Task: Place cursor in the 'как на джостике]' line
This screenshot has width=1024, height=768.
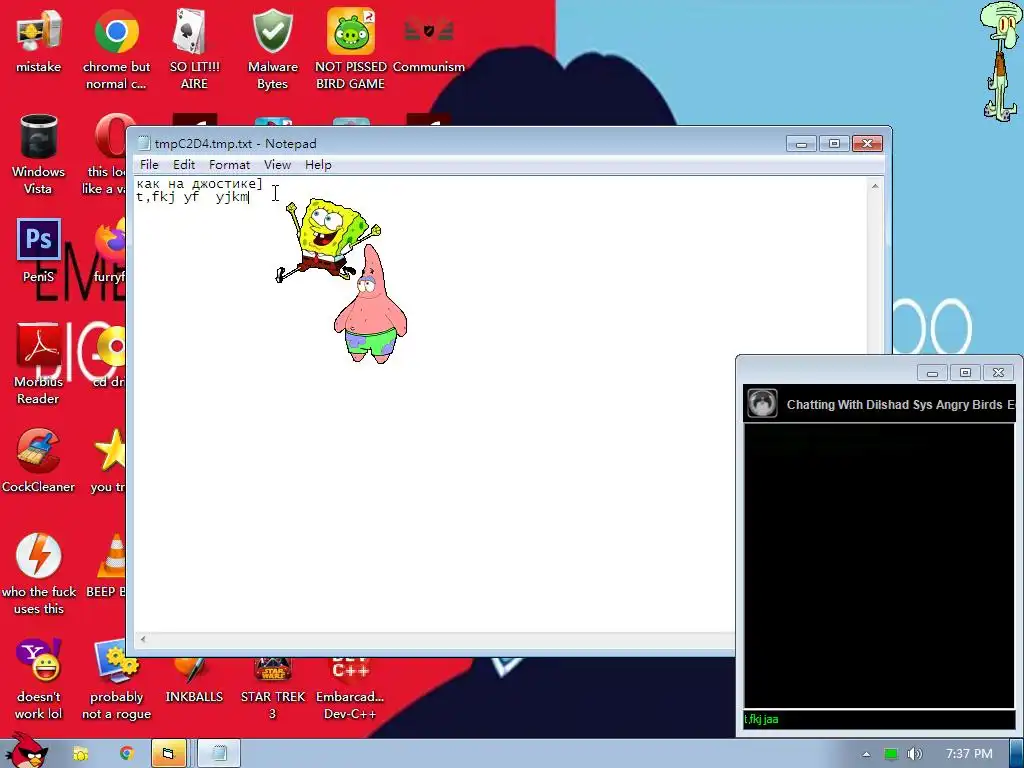Action: coord(199,184)
